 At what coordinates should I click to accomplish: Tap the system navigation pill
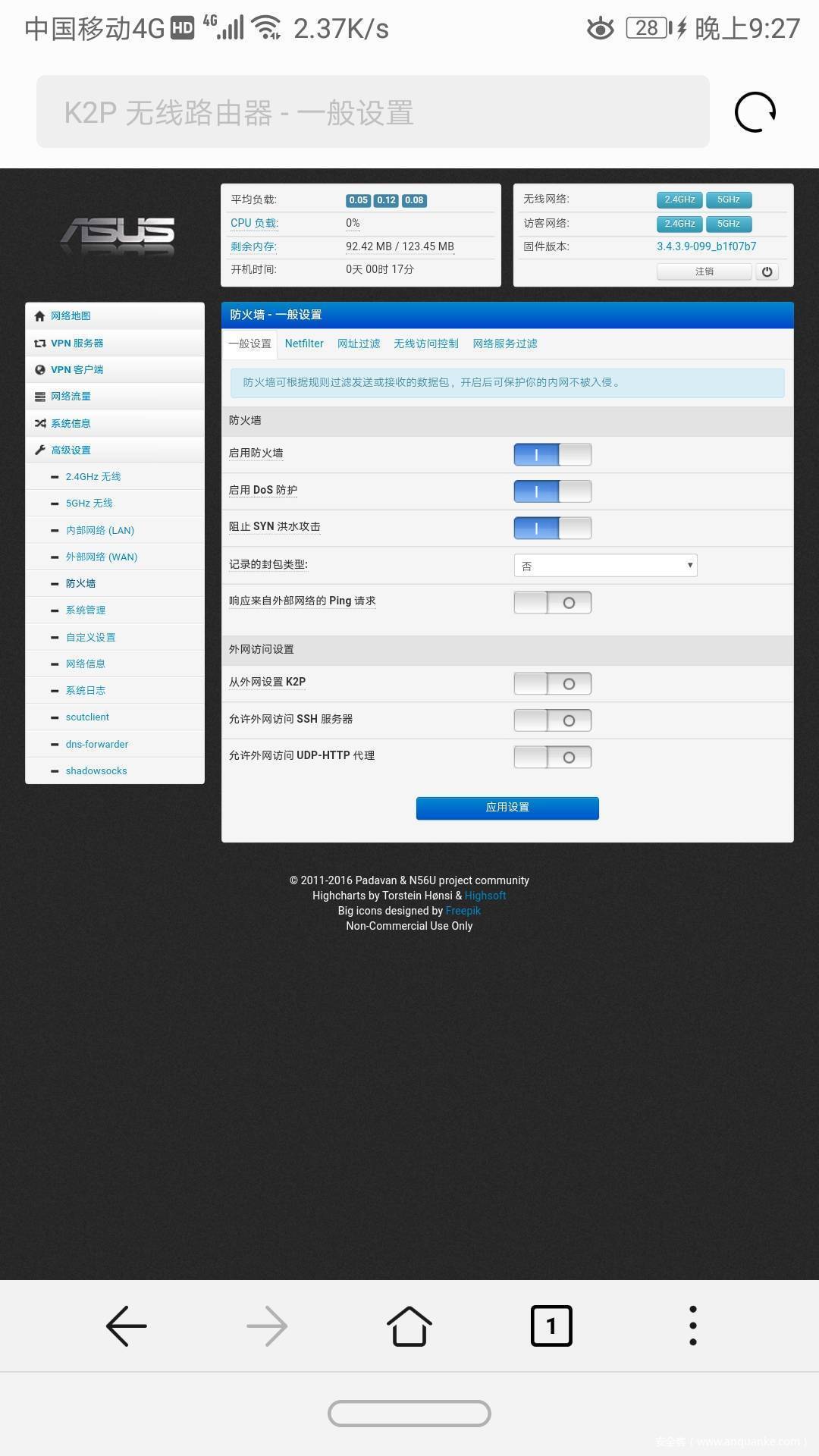[409, 1414]
